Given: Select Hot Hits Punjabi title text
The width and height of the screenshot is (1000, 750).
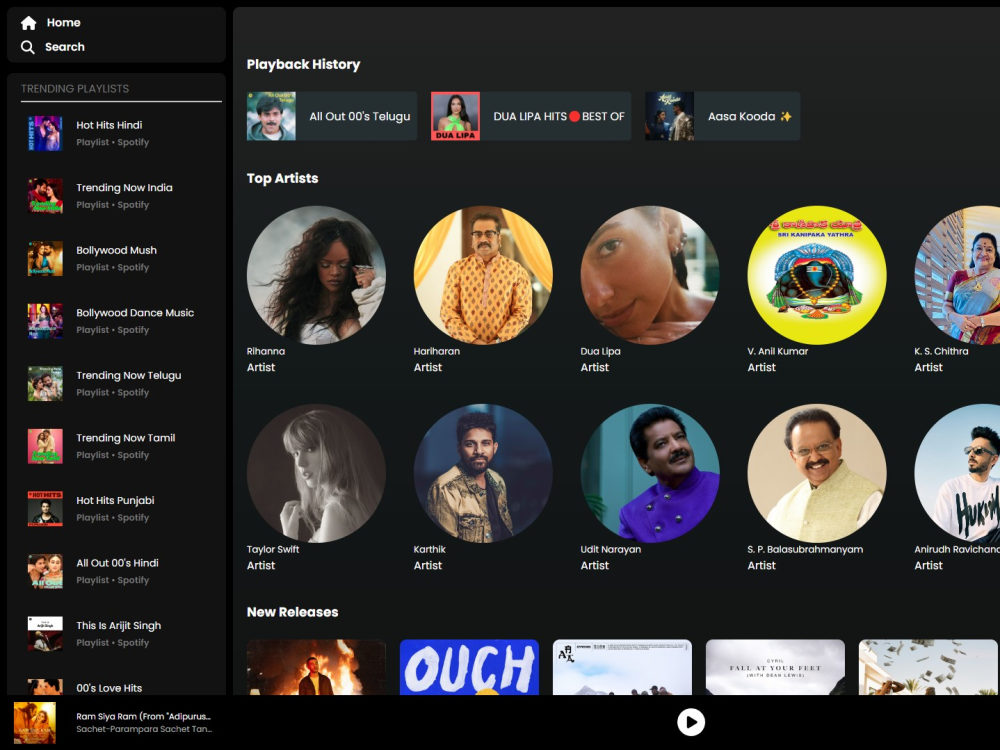Looking at the screenshot, I should [115, 501].
